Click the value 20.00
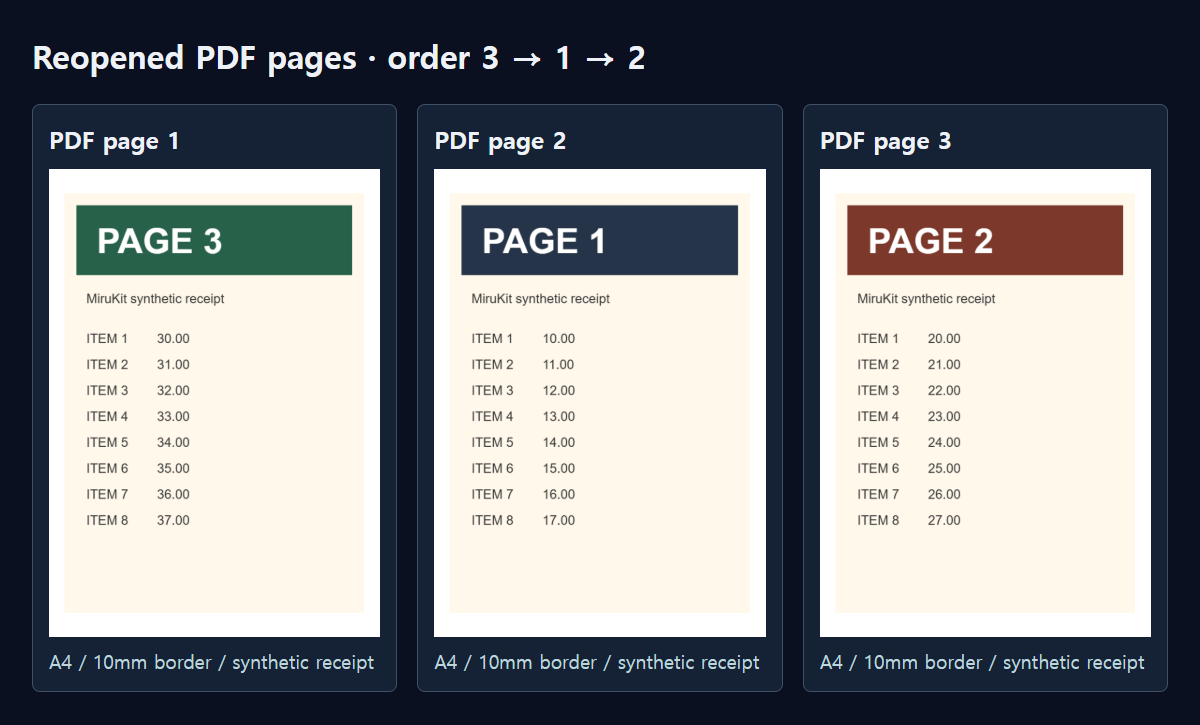This screenshot has width=1200, height=725. [x=944, y=339]
